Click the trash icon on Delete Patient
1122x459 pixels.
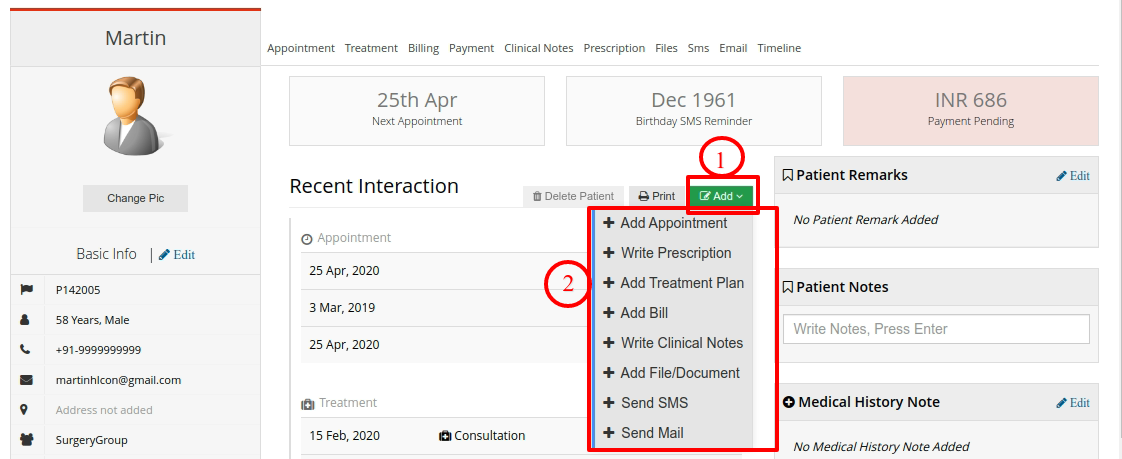click(x=537, y=196)
